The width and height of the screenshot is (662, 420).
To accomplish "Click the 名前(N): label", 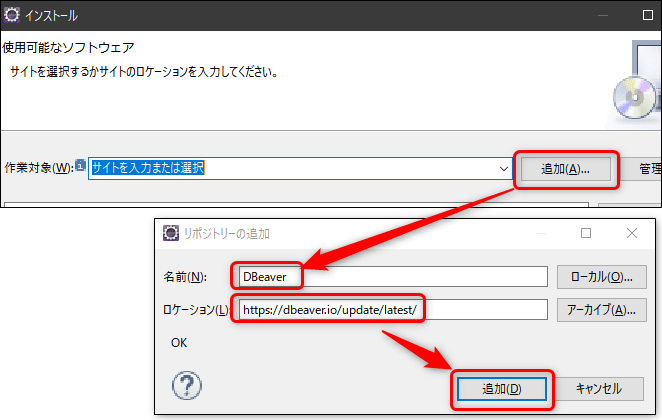I will tap(185, 277).
